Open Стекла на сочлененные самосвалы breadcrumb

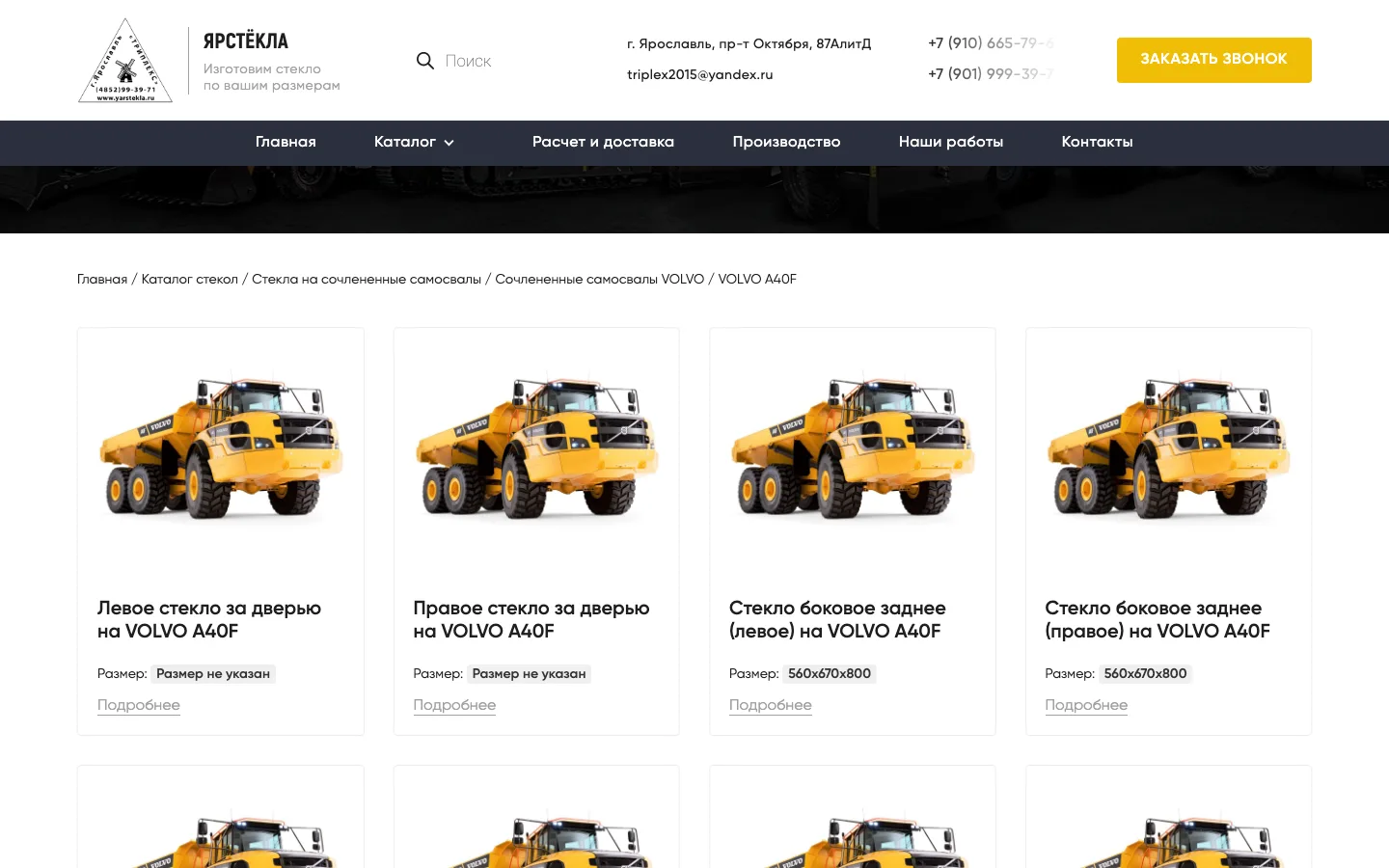367,279
